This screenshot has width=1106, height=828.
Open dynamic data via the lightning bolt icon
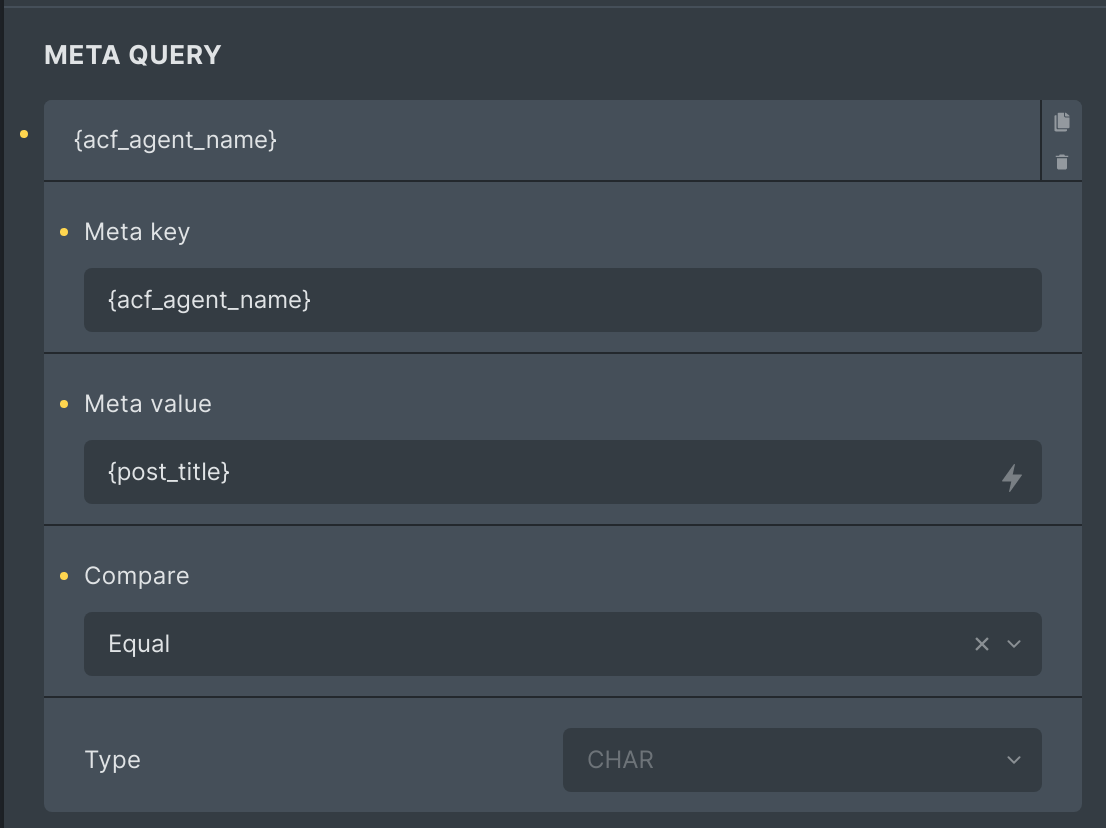click(1011, 477)
